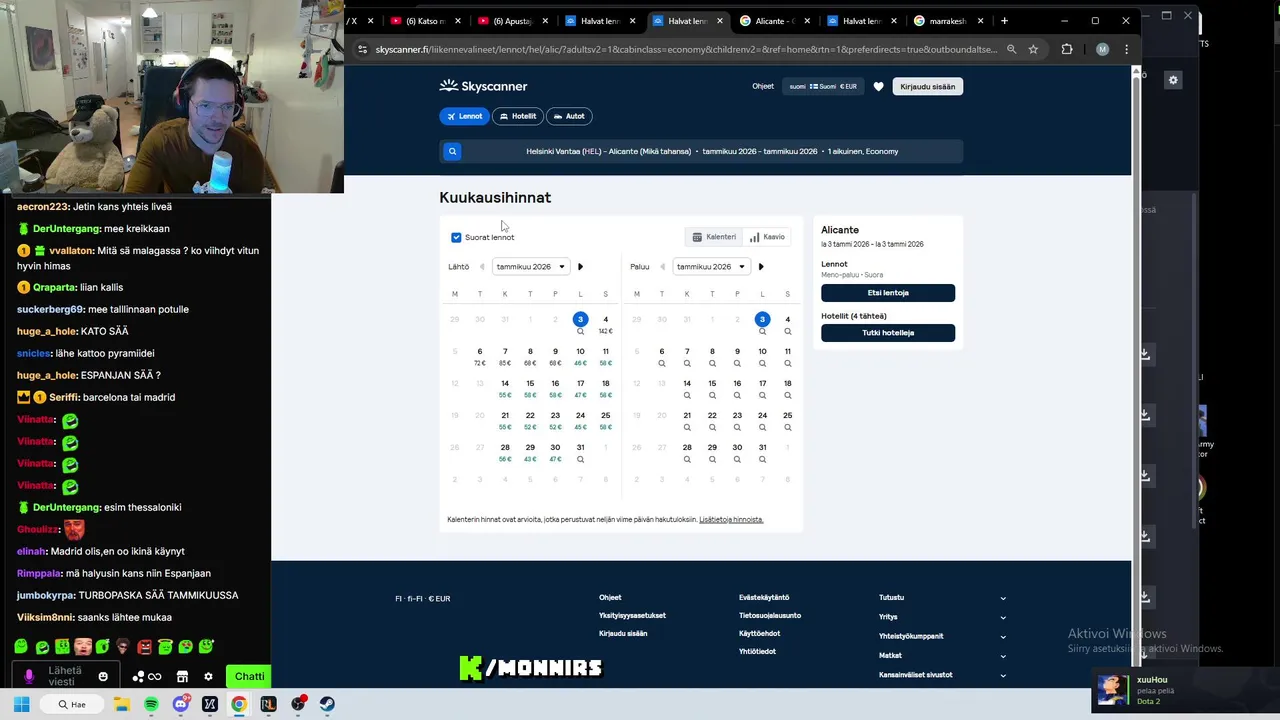Select Autot tab
The width and height of the screenshot is (1280, 720).
coord(569,116)
